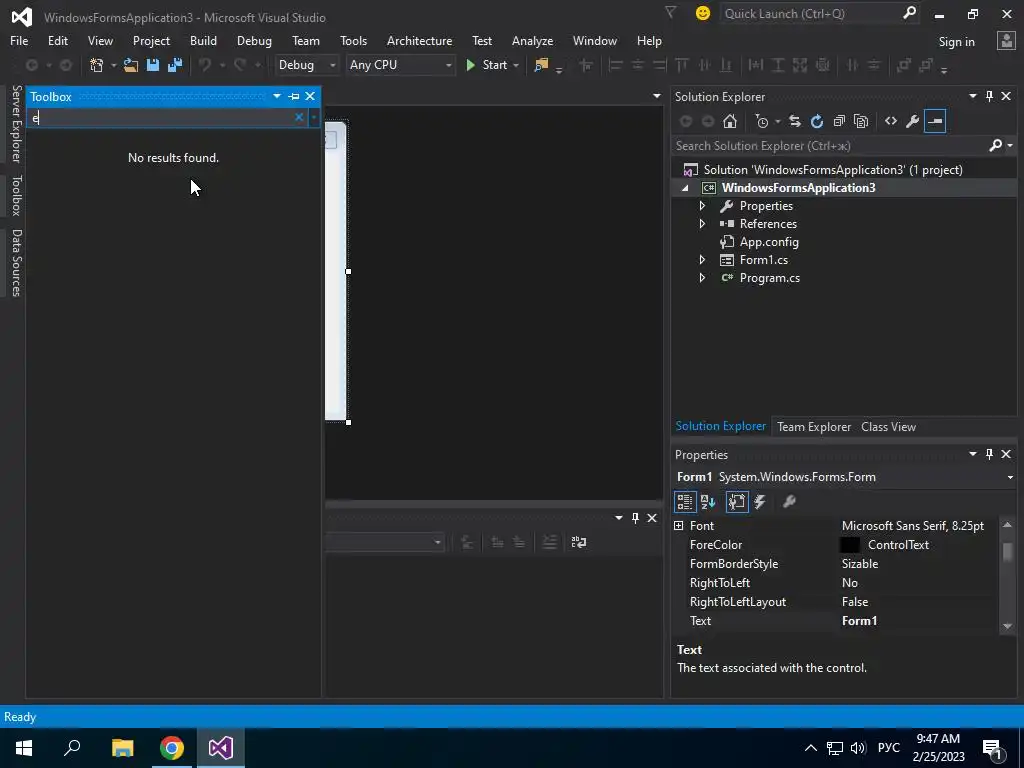Click the FormBorderStyle value Sizable
This screenshot has width=1024, height=768.
859,564
